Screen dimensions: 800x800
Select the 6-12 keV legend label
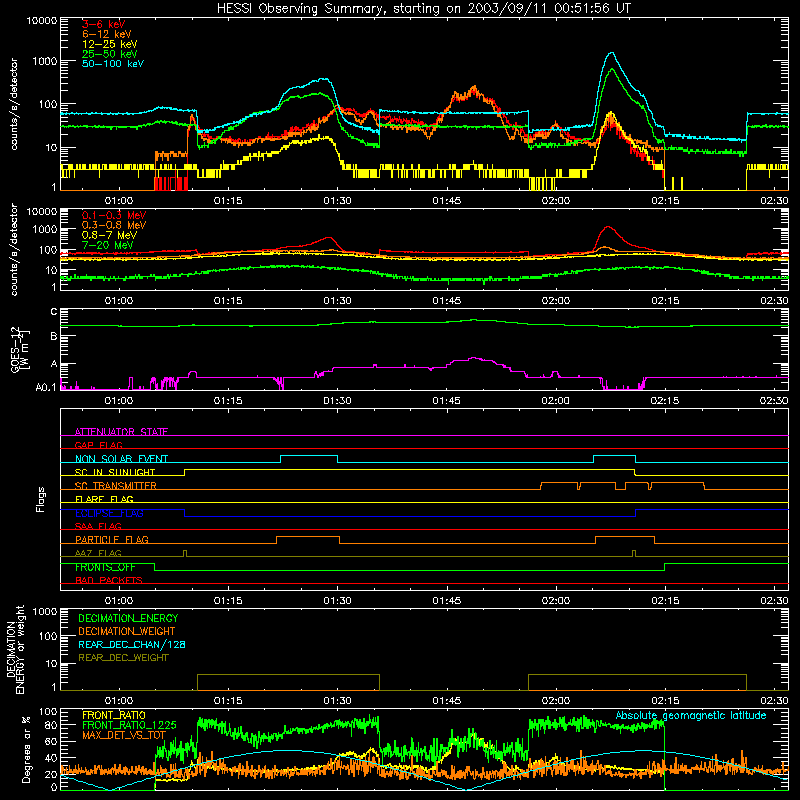(x=107, y=34)
